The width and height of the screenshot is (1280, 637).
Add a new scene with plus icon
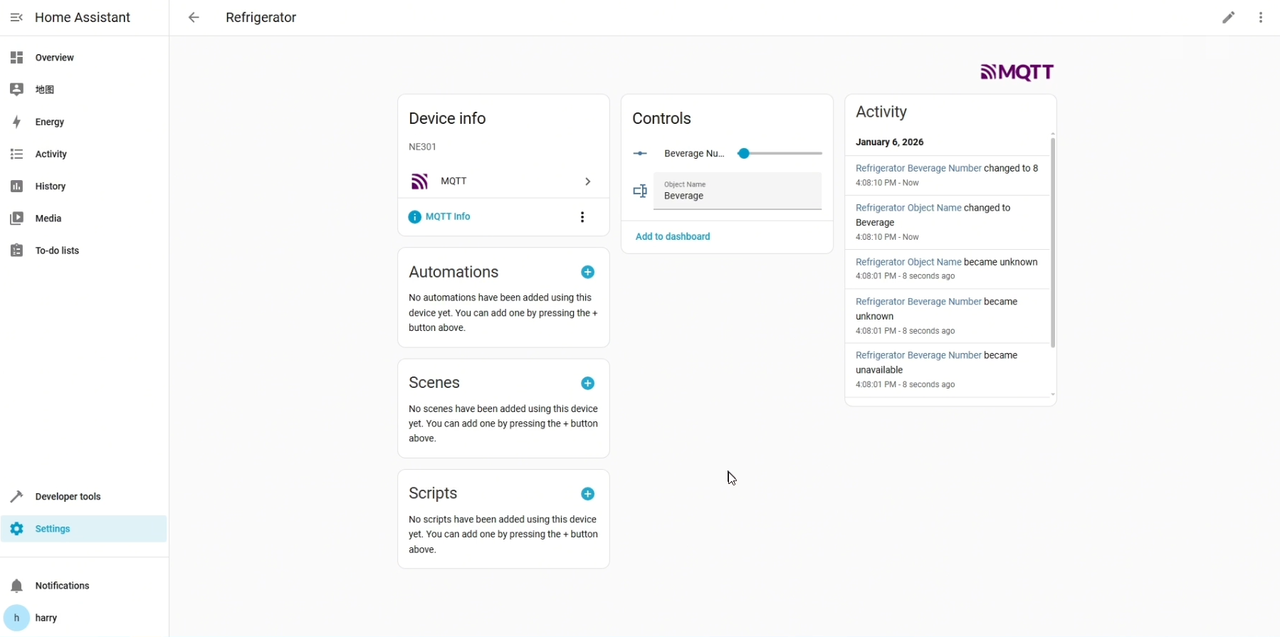pos(587,383)
